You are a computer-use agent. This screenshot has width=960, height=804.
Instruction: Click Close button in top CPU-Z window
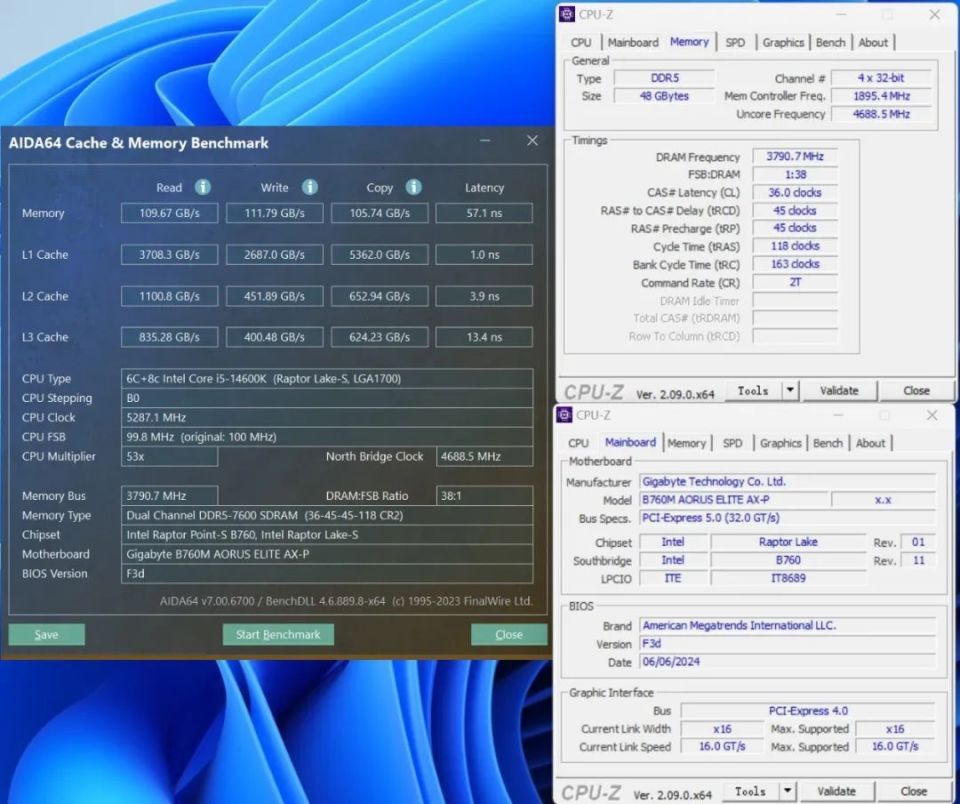pos(917,390)
